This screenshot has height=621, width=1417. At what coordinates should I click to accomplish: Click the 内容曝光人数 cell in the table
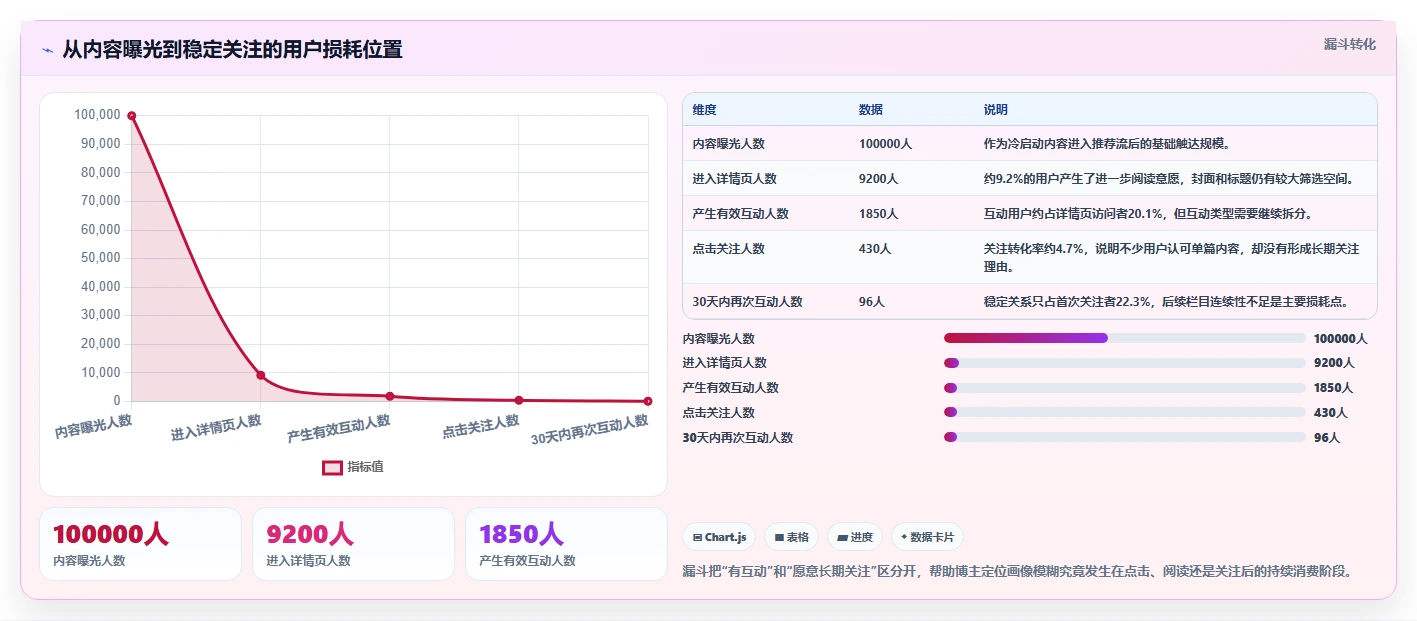click(x=728, y=144)
